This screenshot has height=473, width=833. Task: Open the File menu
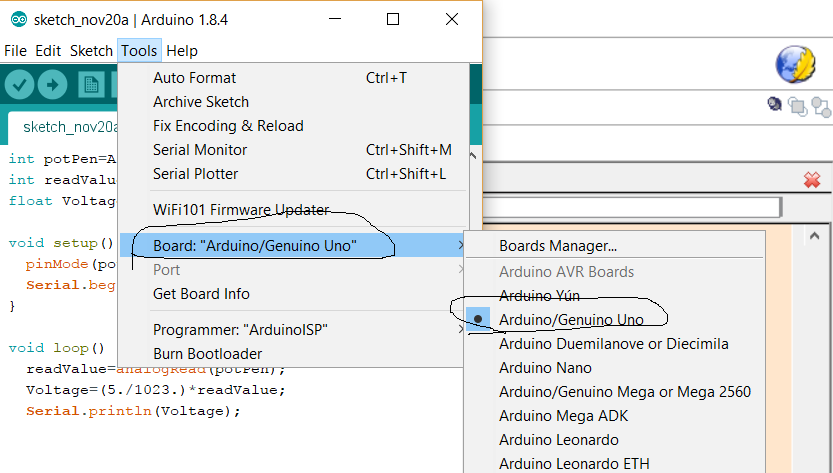click(15, 51)
